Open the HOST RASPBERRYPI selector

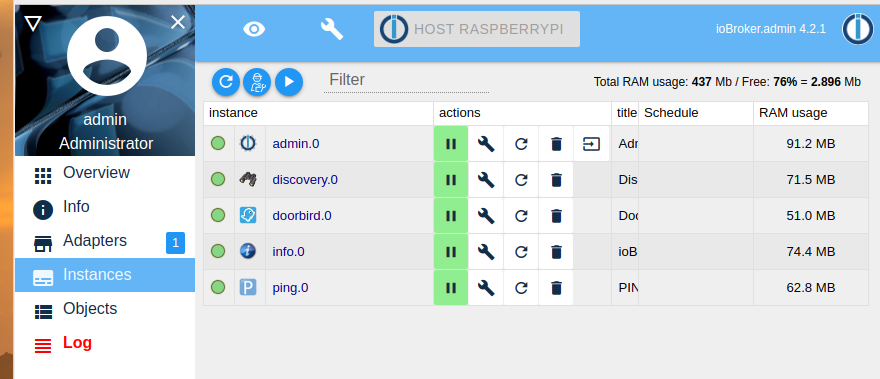[477, 29]
